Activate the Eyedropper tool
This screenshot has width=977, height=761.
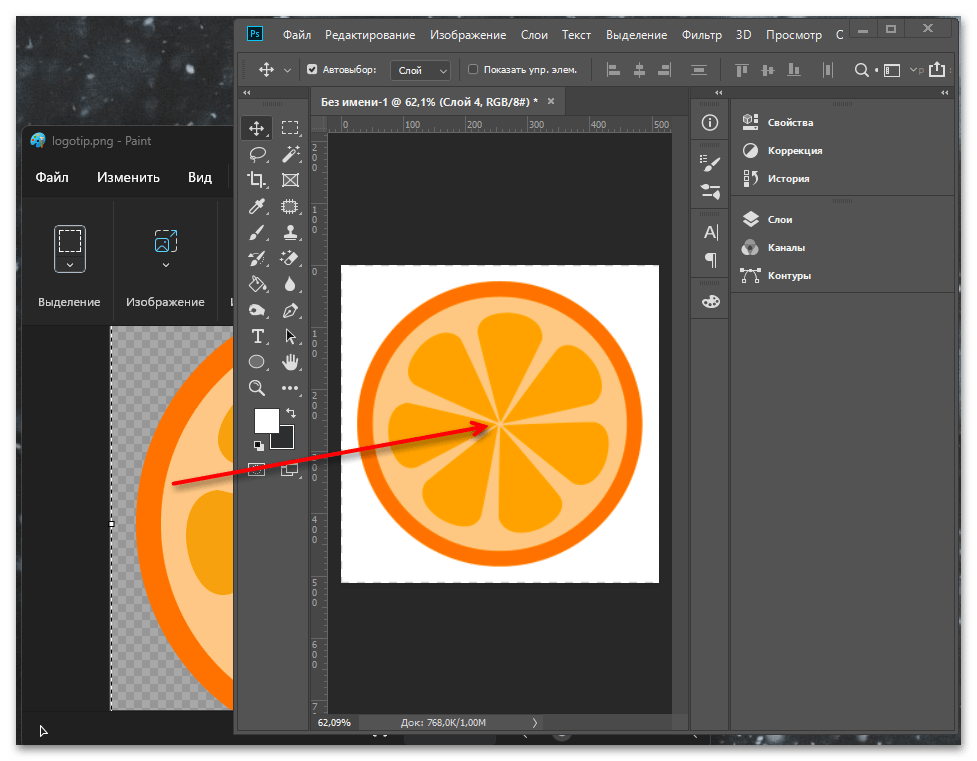point(257,206)
